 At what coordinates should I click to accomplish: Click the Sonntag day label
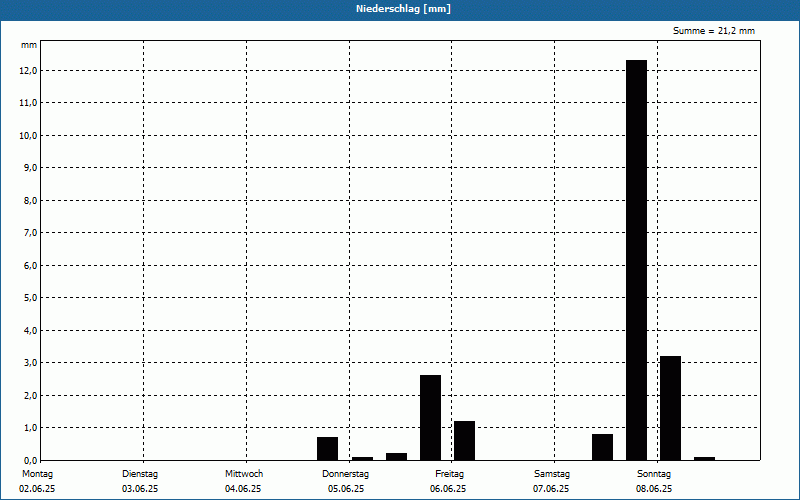654,474
